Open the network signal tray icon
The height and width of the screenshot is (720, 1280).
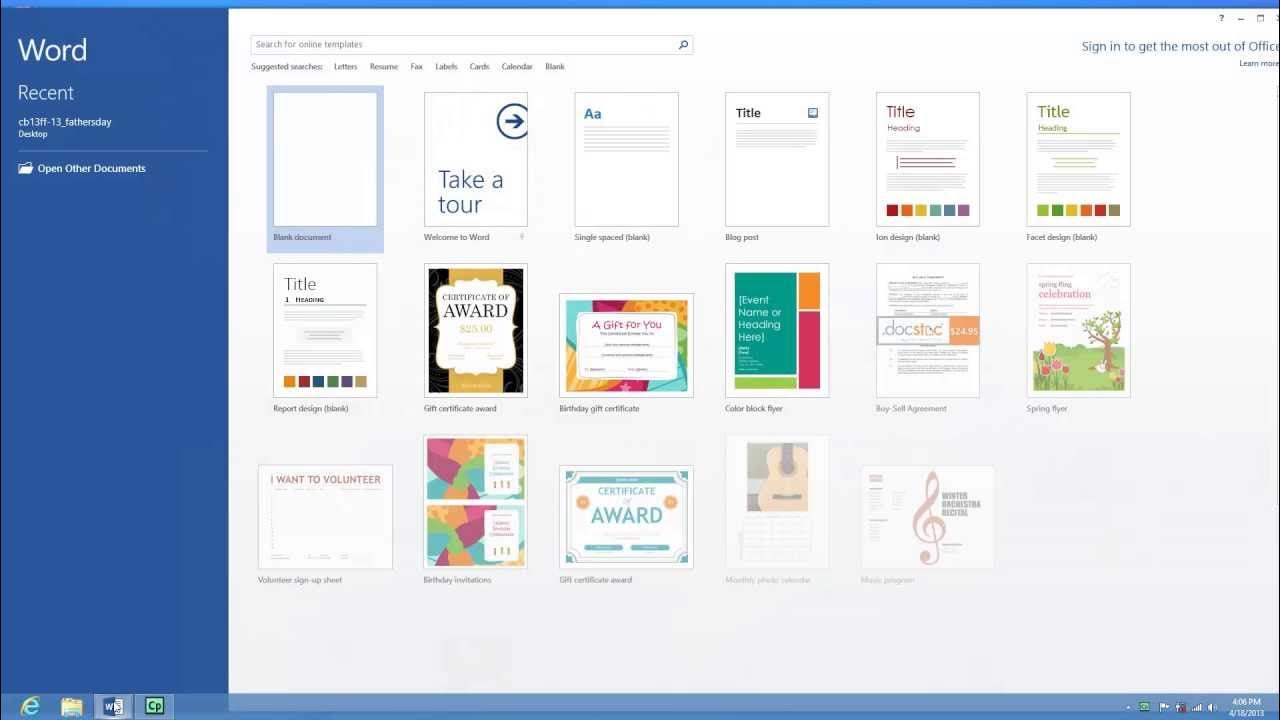point(1196,707)
